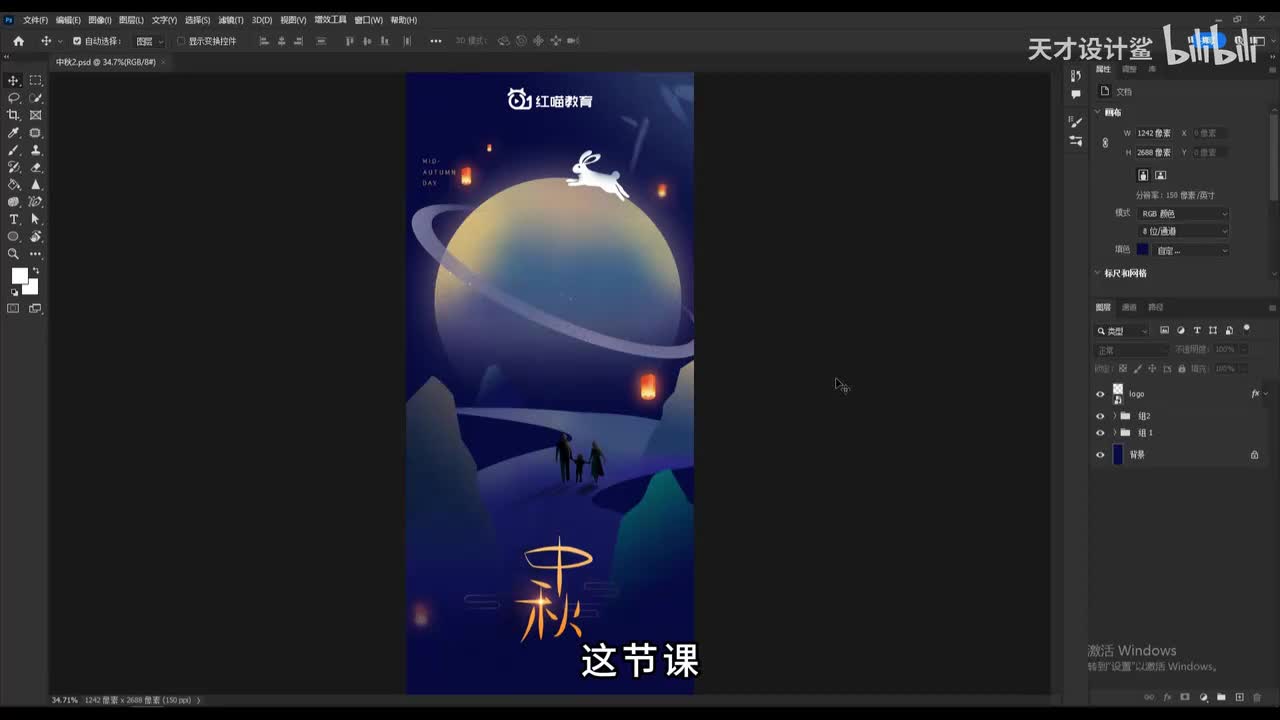Screen dimensions: 1280x720
Task: Open the Edit Toolbar three-dots button
Action: [36, 254]
